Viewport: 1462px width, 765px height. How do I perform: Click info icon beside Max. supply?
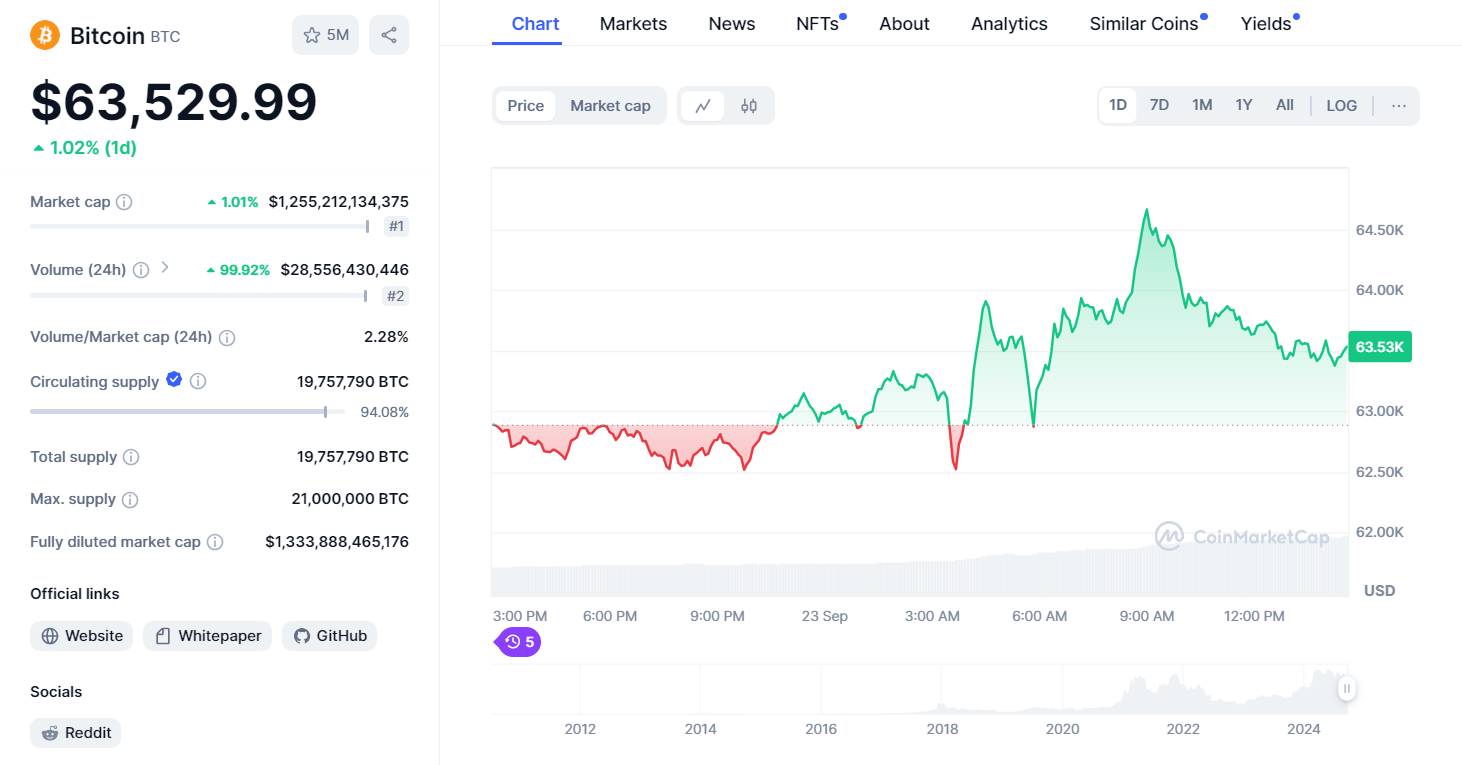pyautogui.click(x=130, y=499)
